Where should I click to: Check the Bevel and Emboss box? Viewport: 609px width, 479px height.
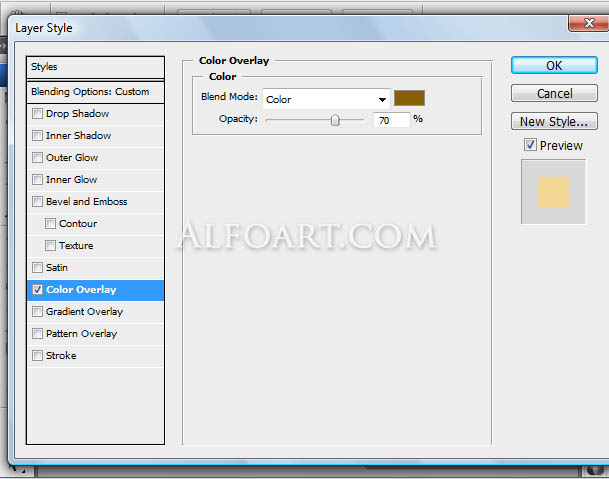(x=37, y=201)
